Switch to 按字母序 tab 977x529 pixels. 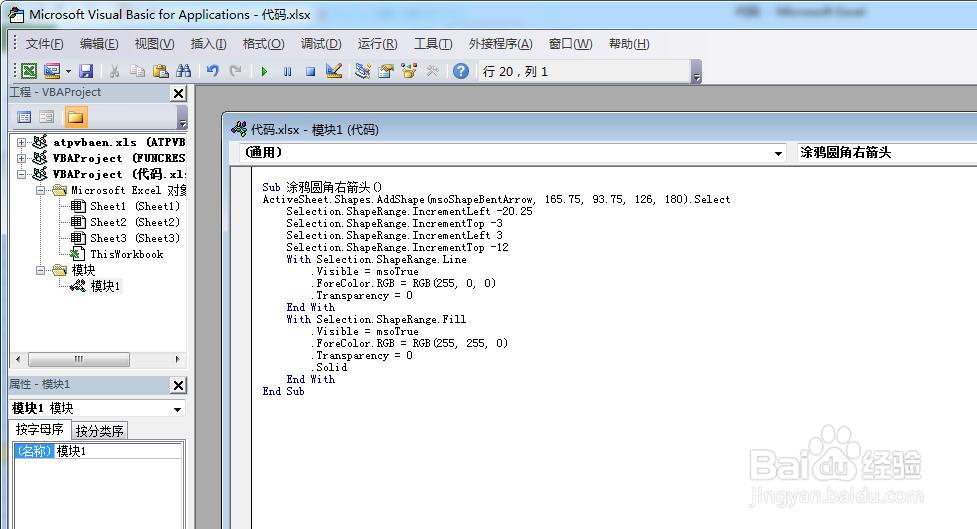pos(39,429)
